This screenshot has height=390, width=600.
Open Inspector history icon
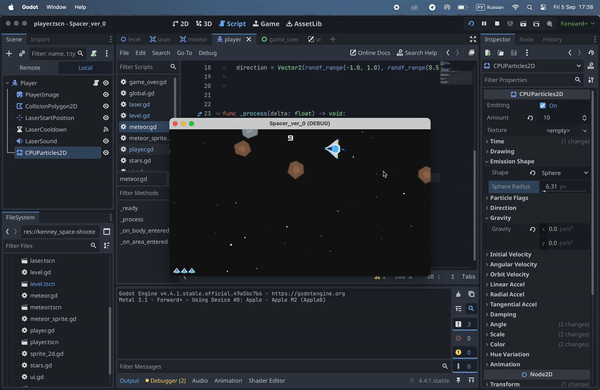(591, 53)
